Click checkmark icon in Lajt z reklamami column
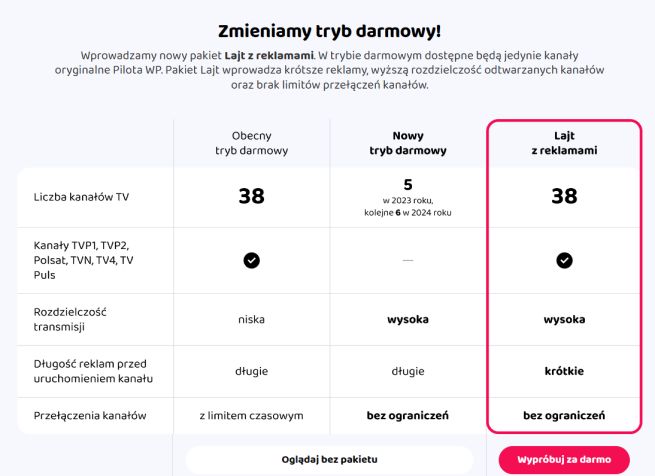Viewport: 655px width, 476px height. click(564, 260)
